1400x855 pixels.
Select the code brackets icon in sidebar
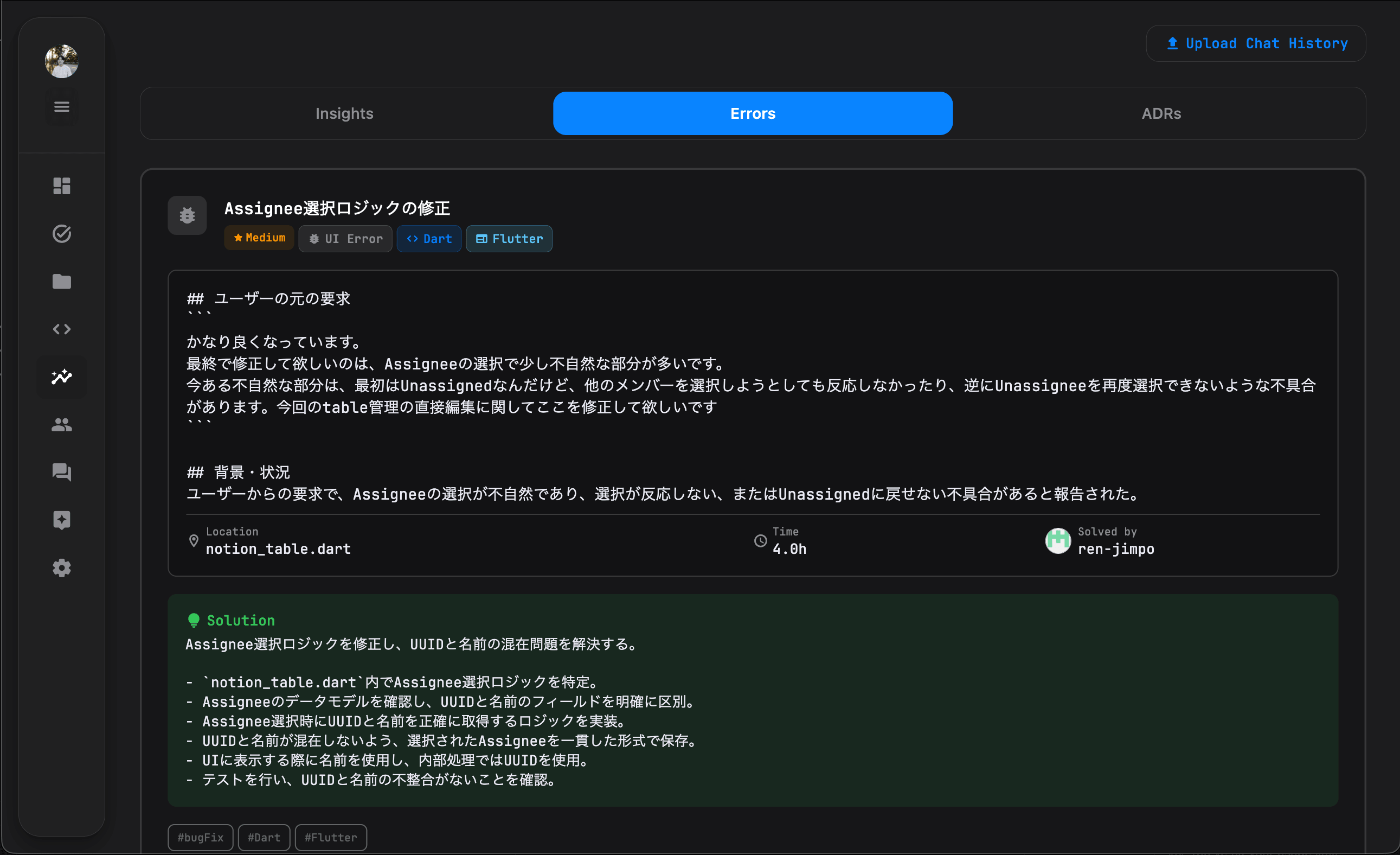(61, 329)
